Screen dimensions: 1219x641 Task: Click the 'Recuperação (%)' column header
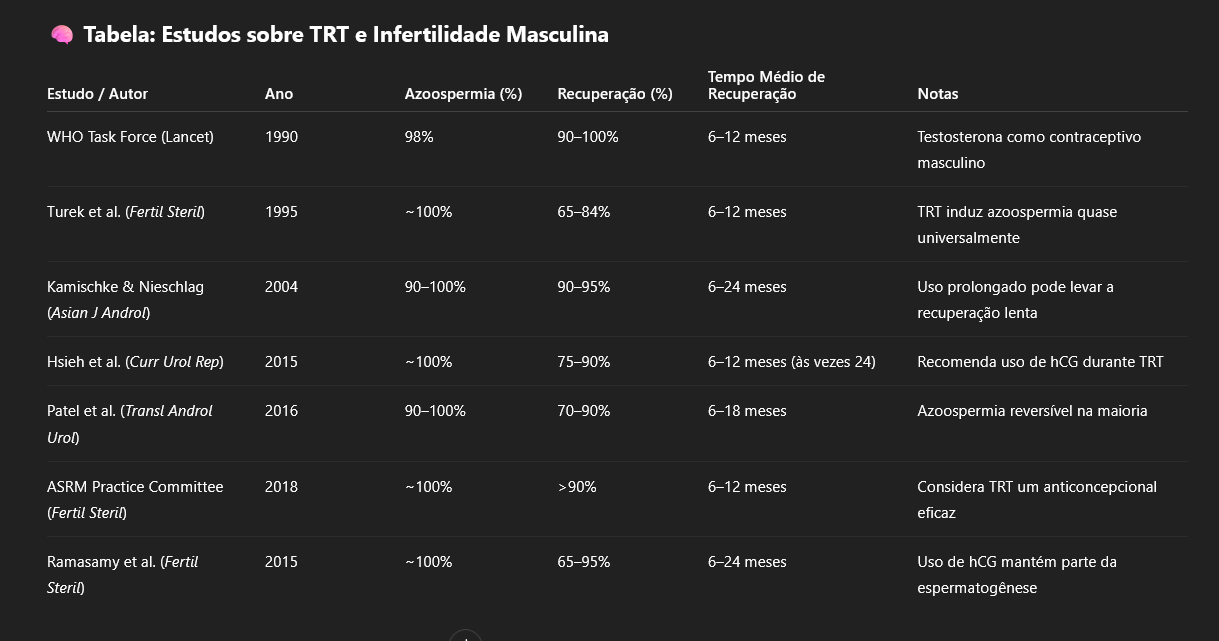coord(615,94)
